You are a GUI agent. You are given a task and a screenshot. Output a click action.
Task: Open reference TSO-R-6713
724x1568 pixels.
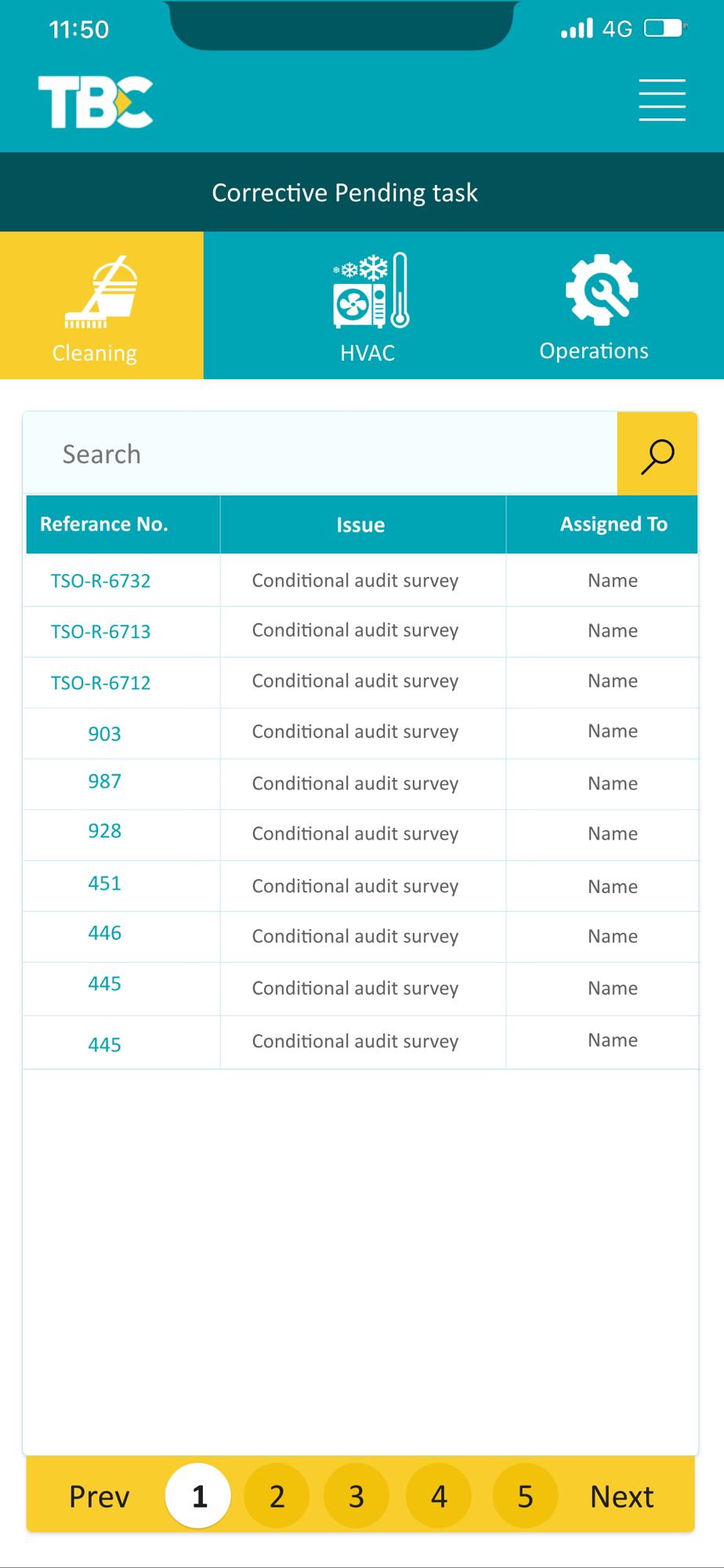point(101,632)
